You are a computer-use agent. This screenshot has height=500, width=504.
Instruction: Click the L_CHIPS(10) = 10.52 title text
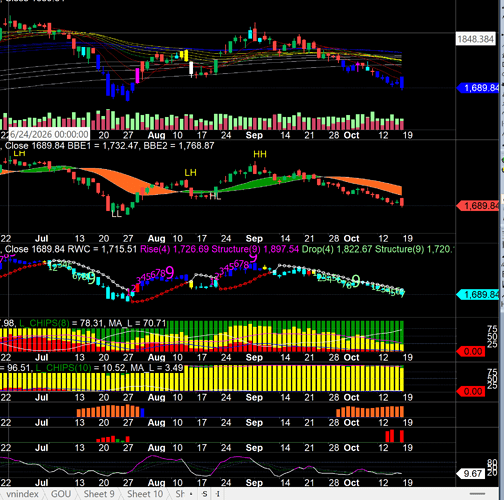click(x=80, y=368)
